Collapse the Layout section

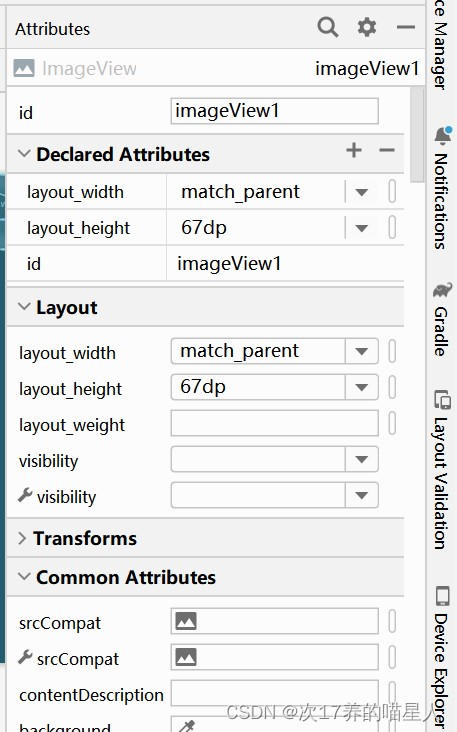click(x=24, y=307)
